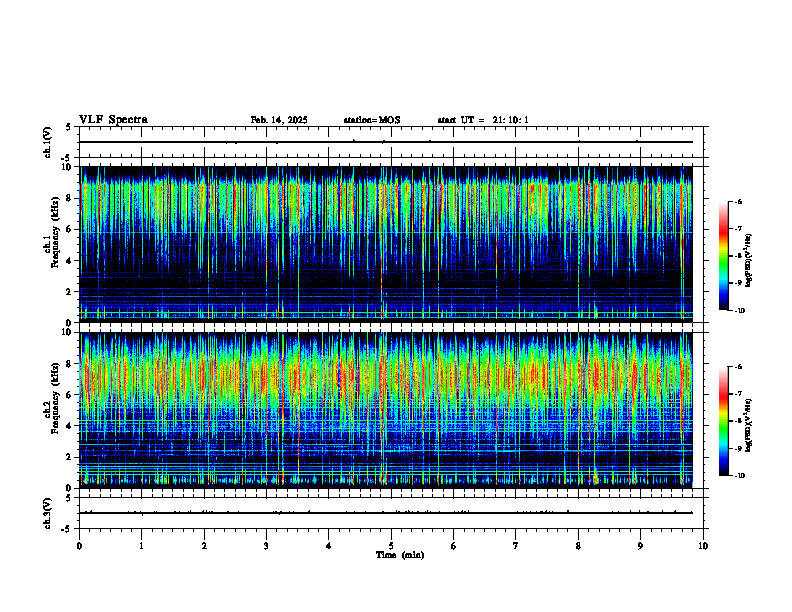Image resolution: width=792 pixels, height=612 pixels.
Task: Click the ch.1 colorbar "log(PSD)" unit label
Action: (x=749, y=261)
